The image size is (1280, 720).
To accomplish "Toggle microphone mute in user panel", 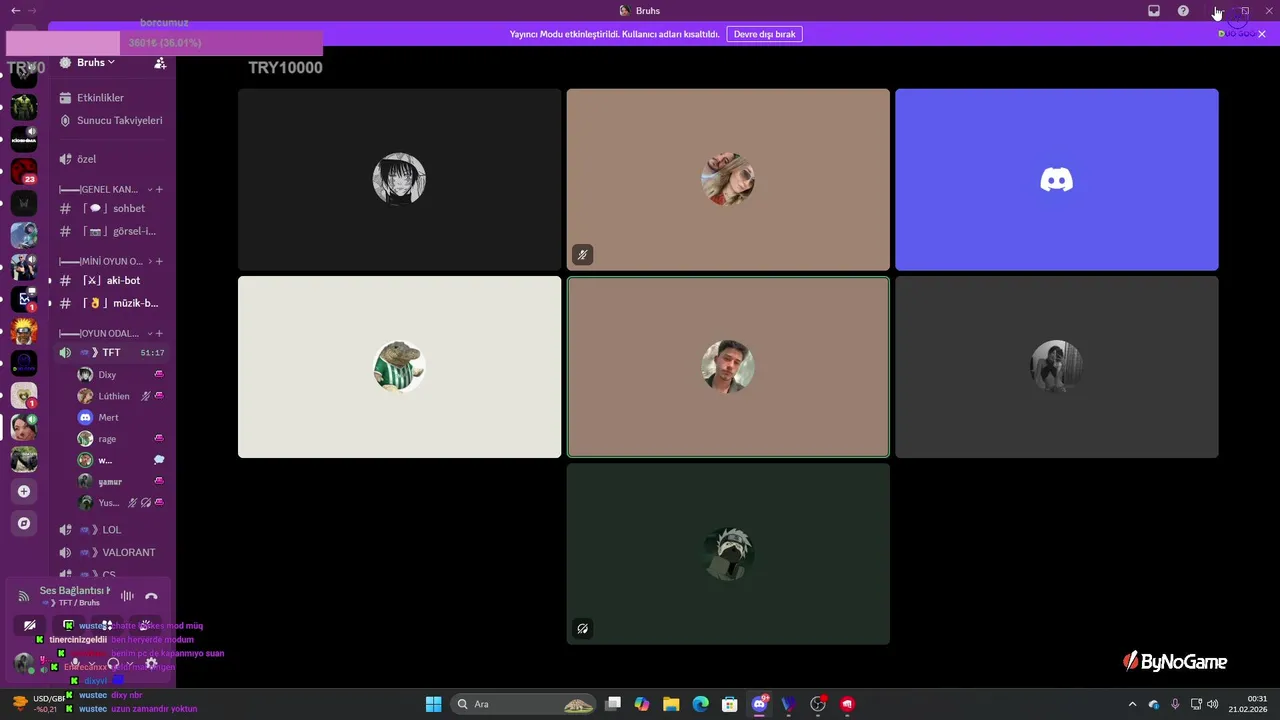I will 74,663.
